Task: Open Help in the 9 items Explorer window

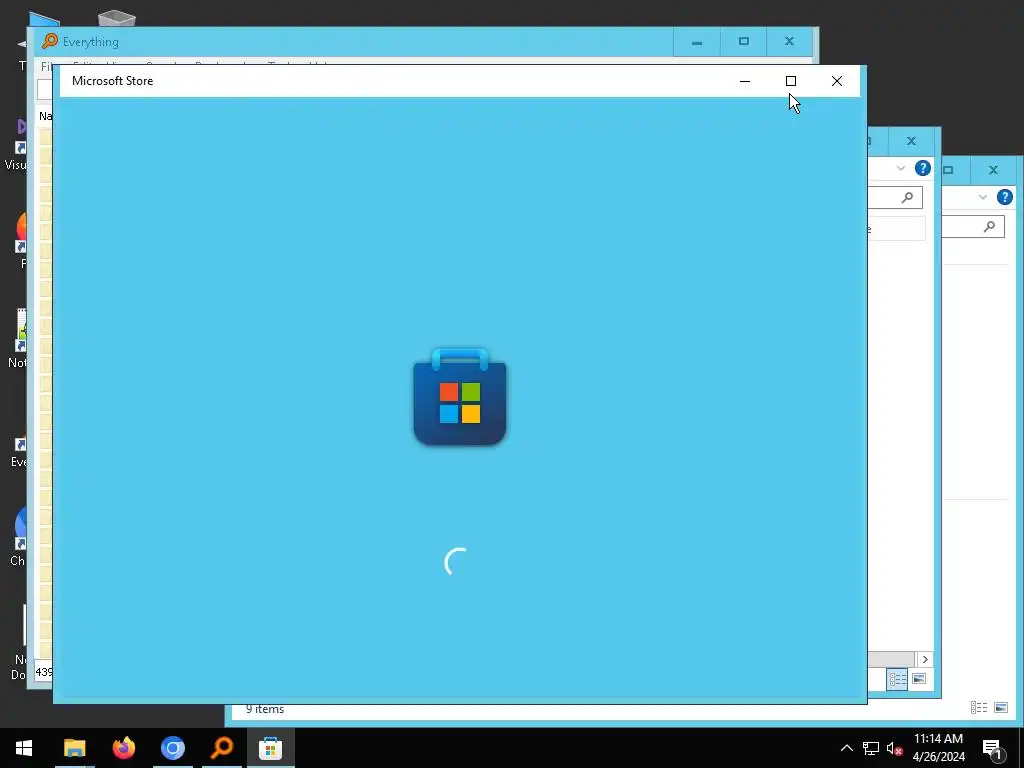Action: 1004,197
